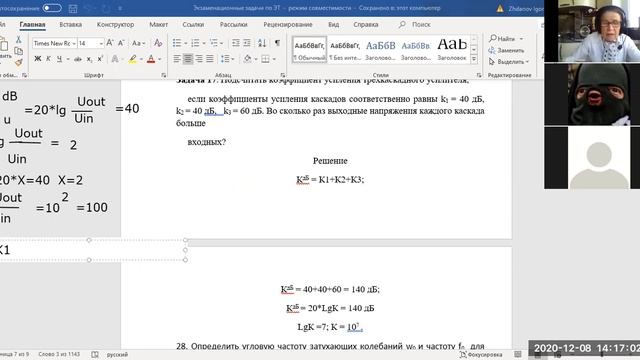Decrease paragraph indent
The height and width of the screenshot is (360, 640).
point(236,43)
